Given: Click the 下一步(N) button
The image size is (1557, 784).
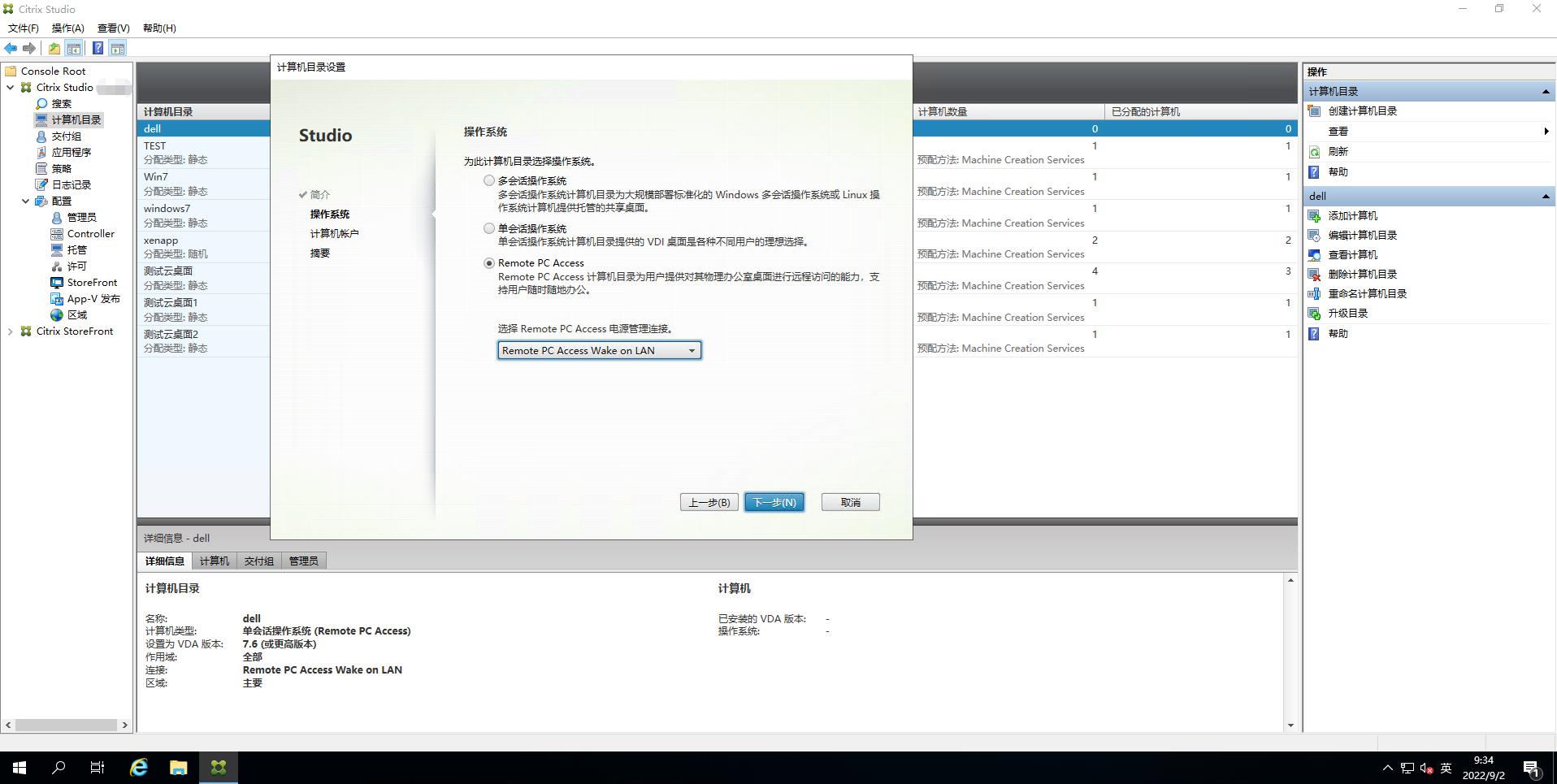Looking at the screenshot, I should [x=774, y=502].
